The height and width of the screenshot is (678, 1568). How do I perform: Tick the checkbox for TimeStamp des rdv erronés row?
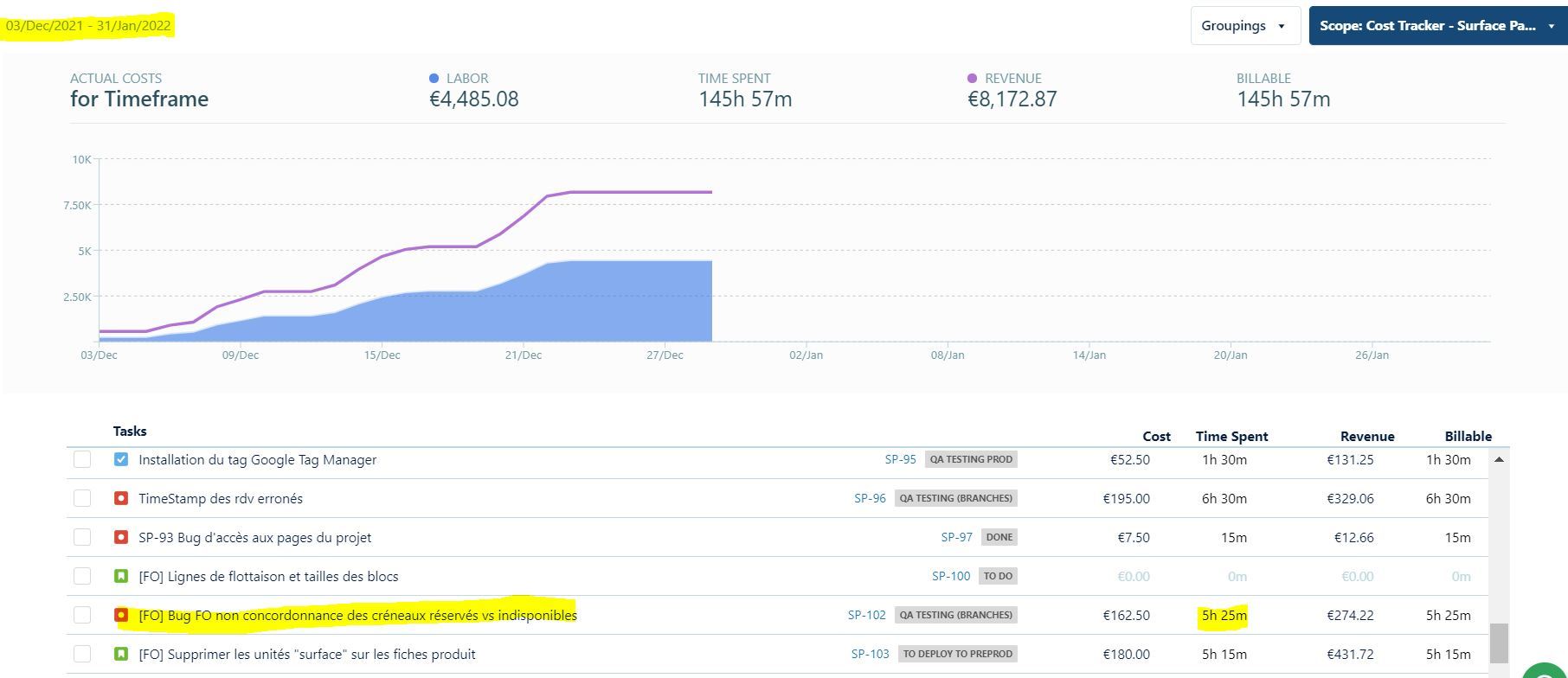[82, 499]
